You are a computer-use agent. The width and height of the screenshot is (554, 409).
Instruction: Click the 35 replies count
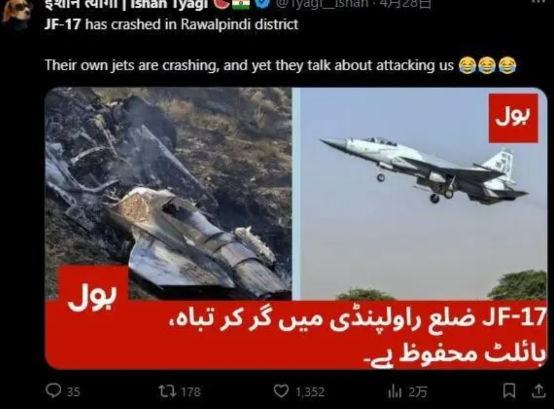73,392
